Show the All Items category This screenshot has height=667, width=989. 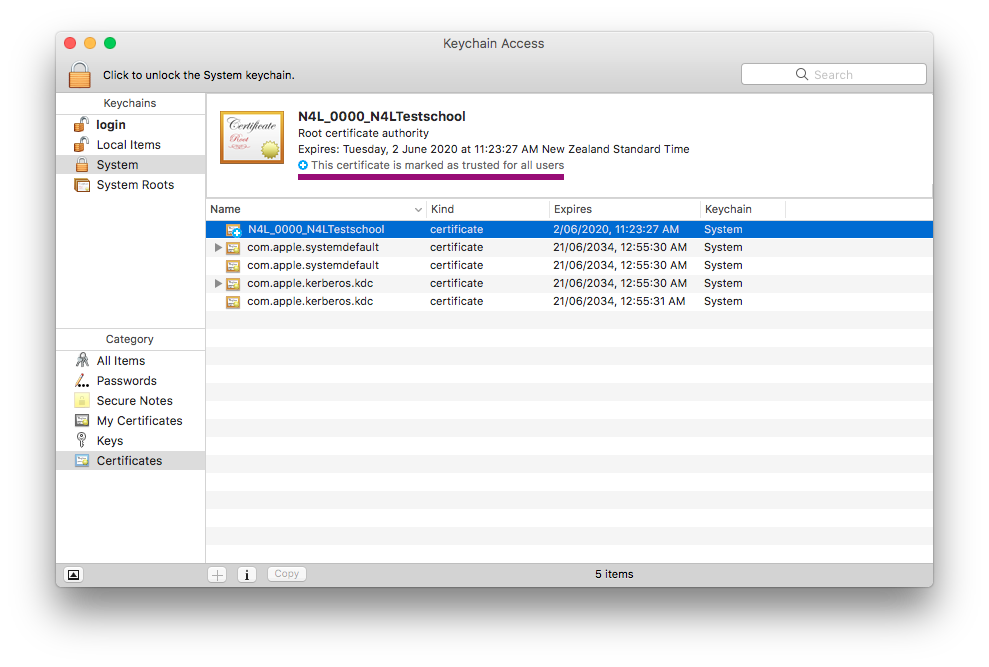[x=120, y=361]
